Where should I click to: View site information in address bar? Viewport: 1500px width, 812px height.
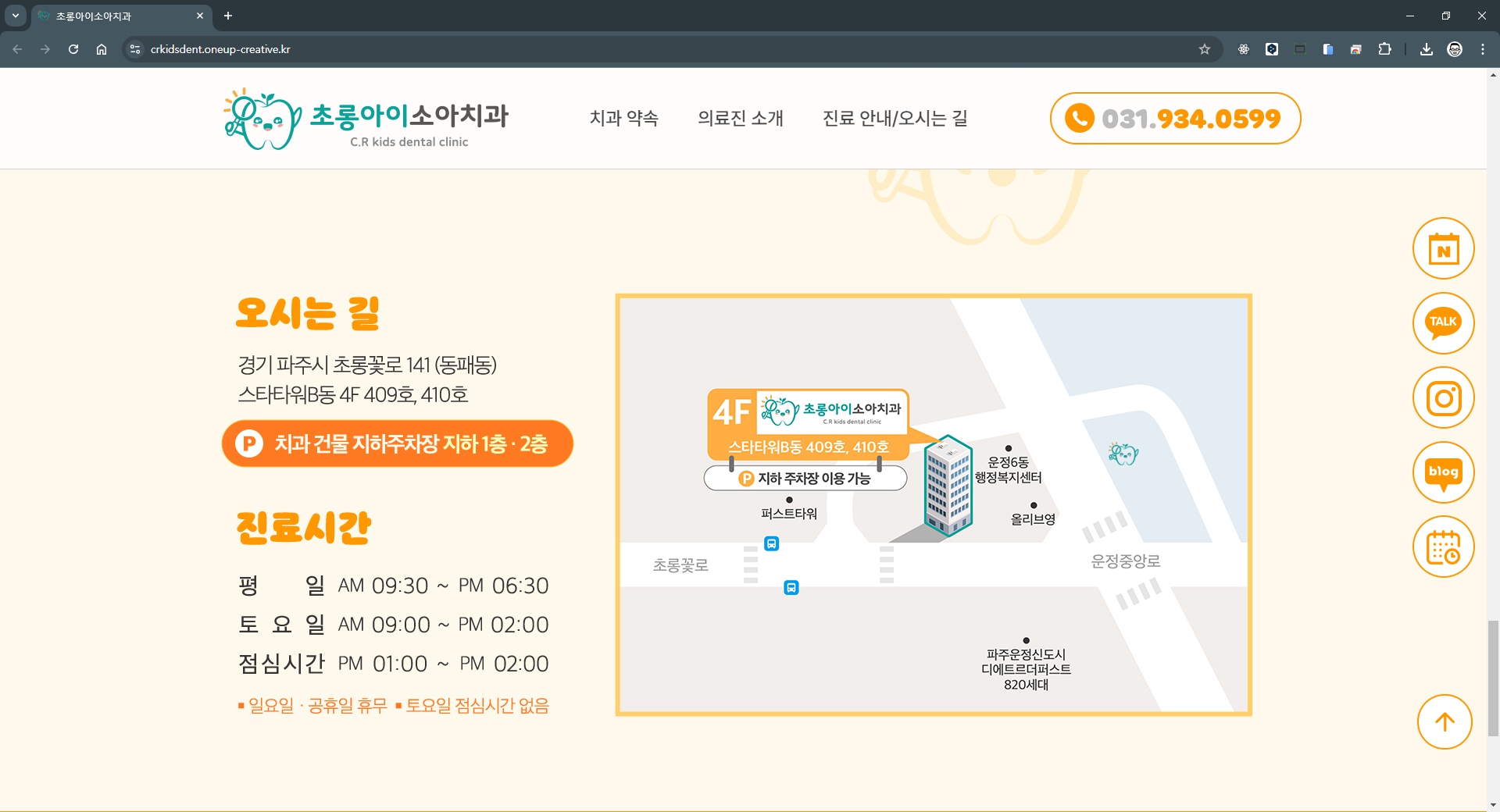point(135,49)
